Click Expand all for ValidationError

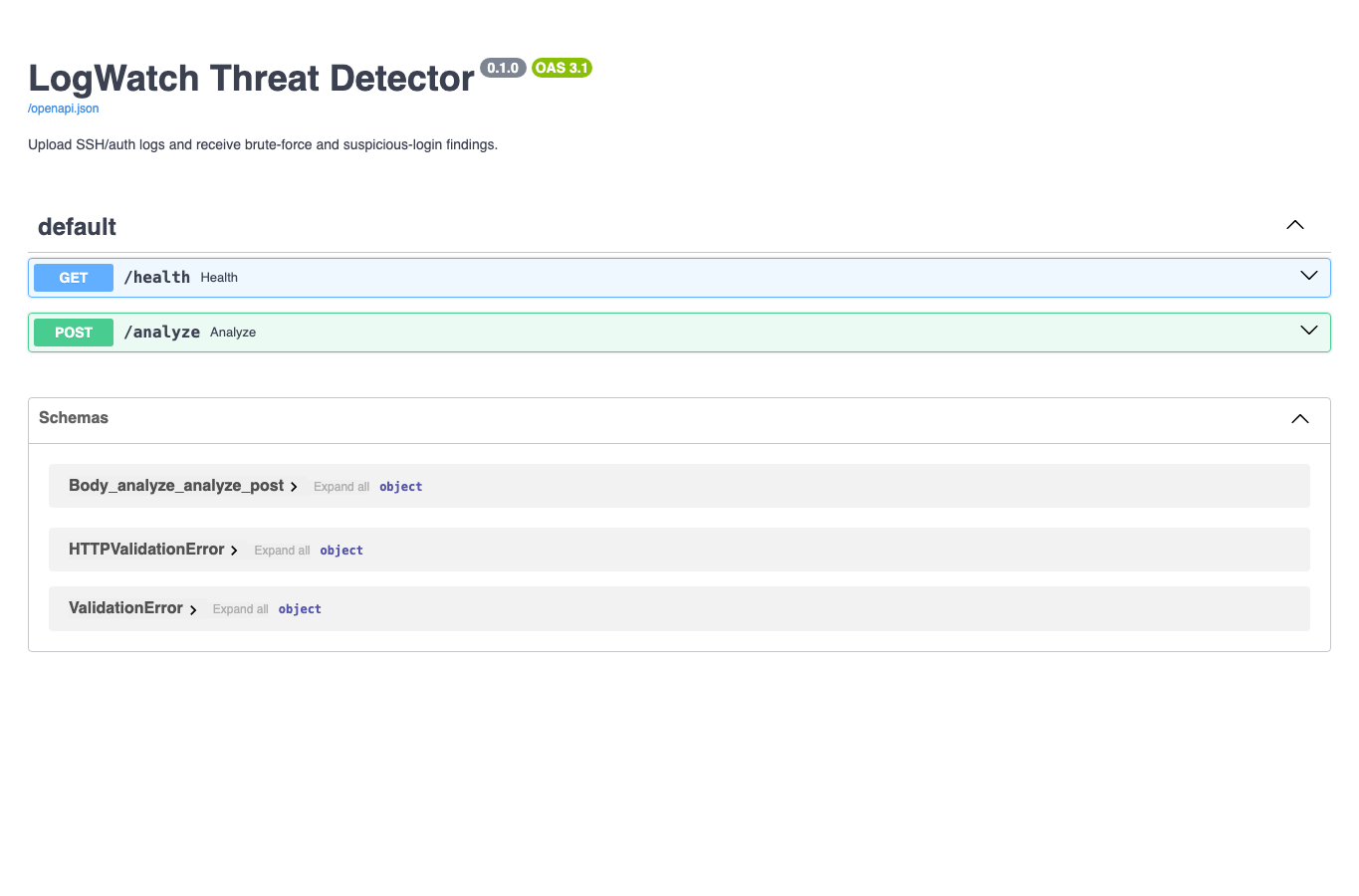point(240,609)
